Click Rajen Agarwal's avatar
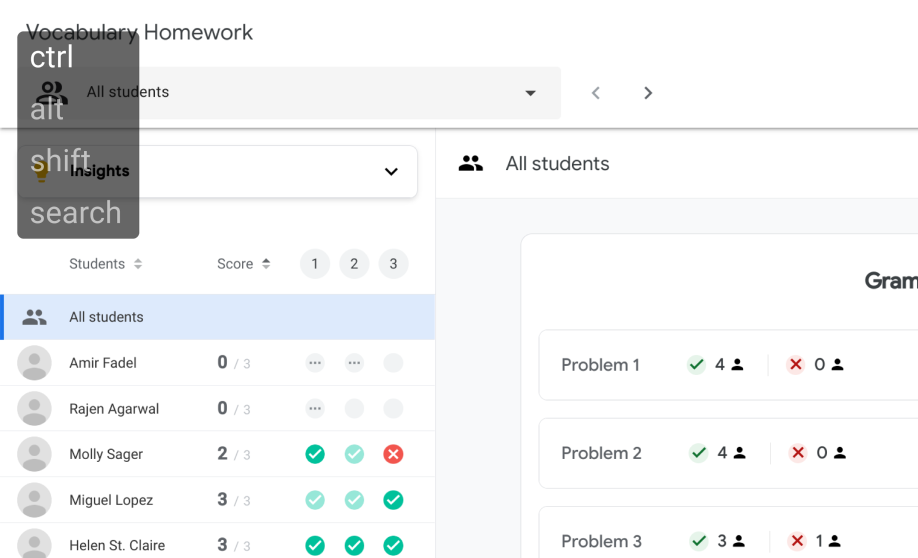Screen dimensions: 918x558 (x=35, y=408)
